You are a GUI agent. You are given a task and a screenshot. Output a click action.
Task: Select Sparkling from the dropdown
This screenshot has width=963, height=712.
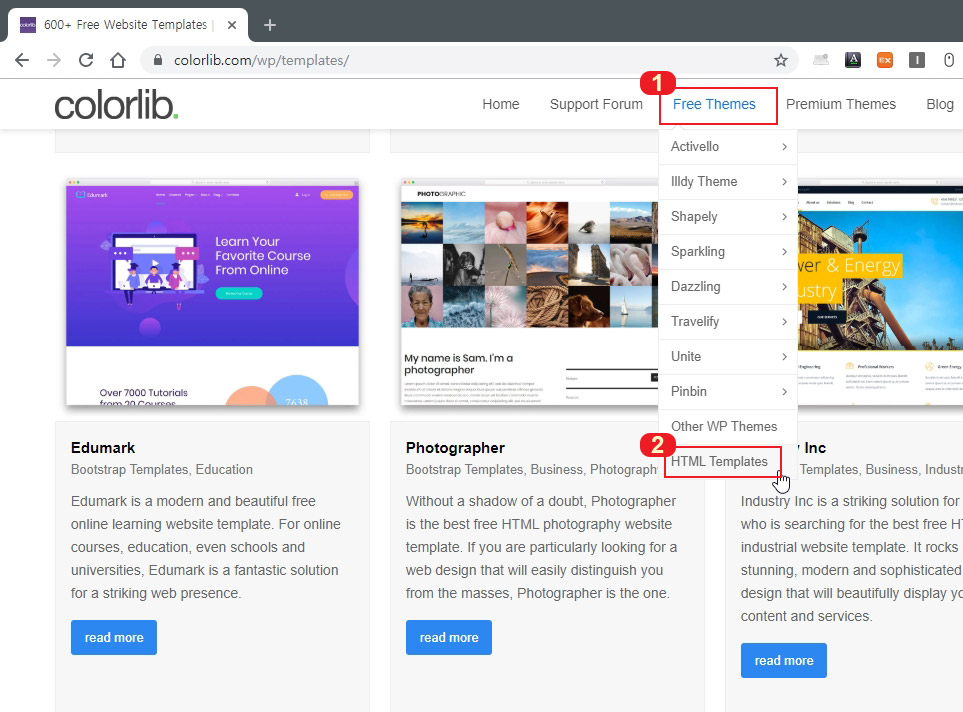click(698, 251)
